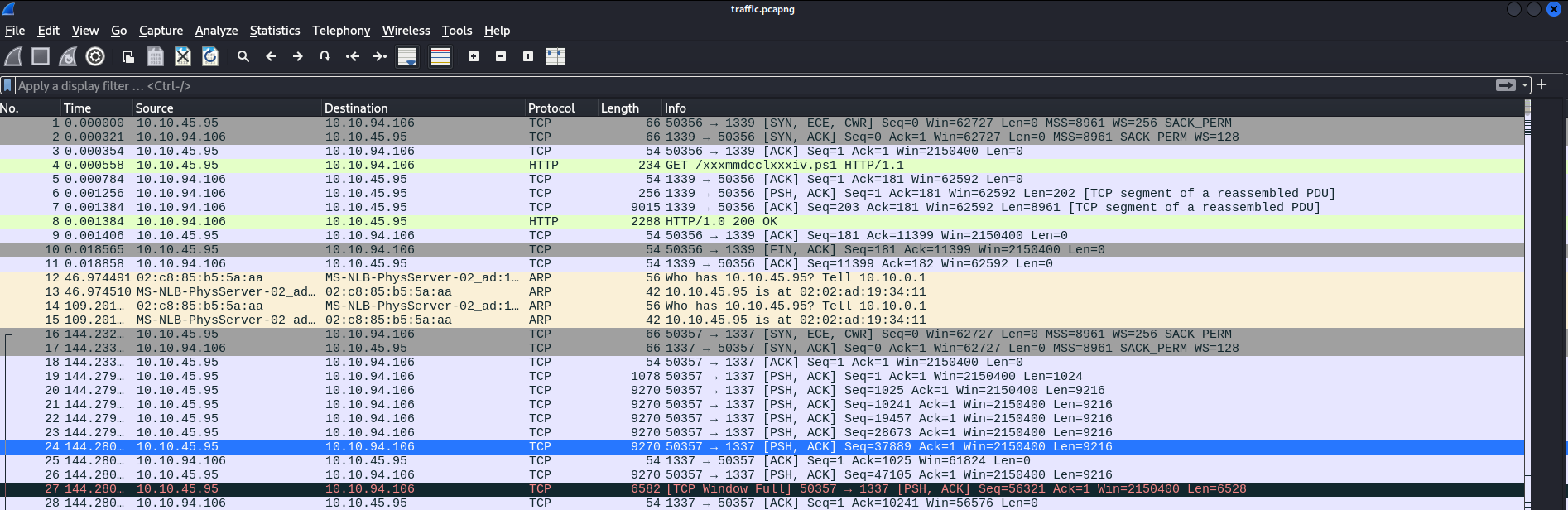1568x510 pixels.
Task: Reload the capture file
Action: pyautogui.click(x=210, y=56)
